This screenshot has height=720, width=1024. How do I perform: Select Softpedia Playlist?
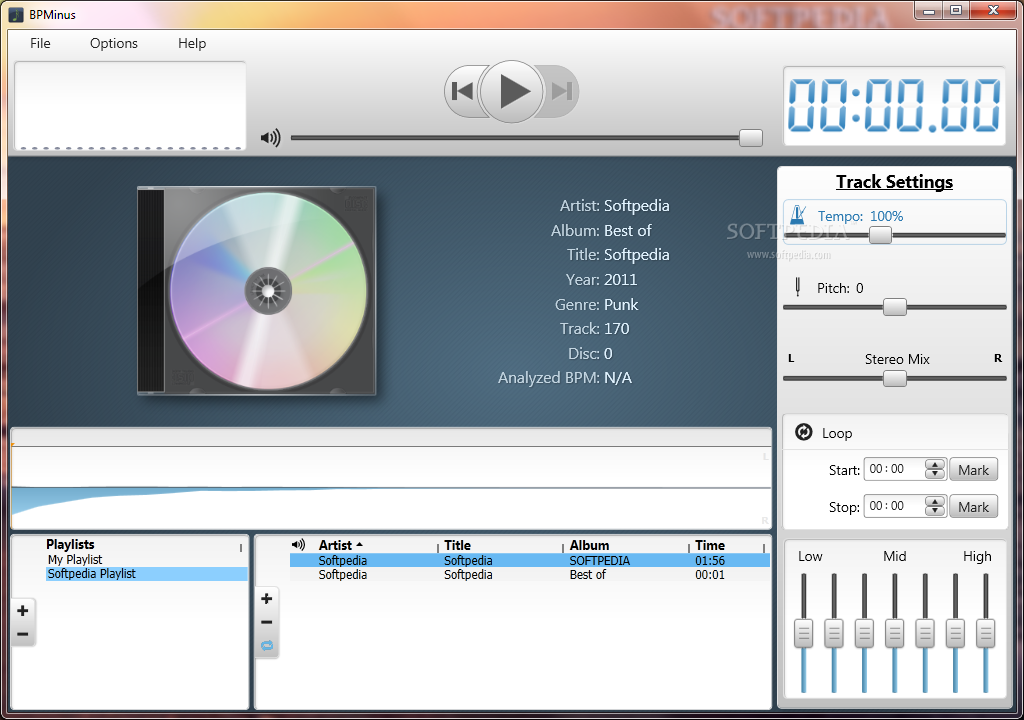[146, 574]
